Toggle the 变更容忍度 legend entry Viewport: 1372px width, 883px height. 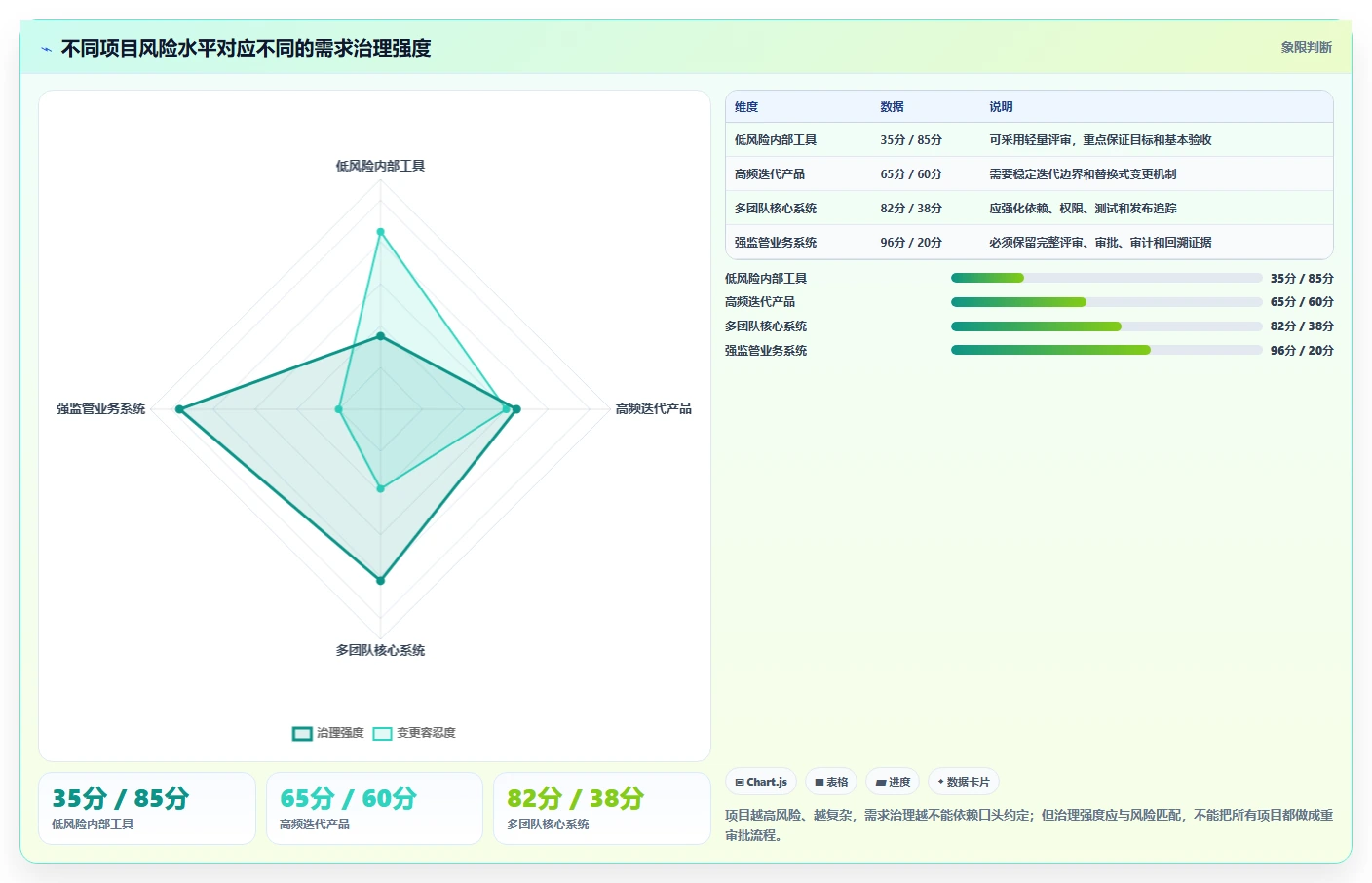pos(414,733)
